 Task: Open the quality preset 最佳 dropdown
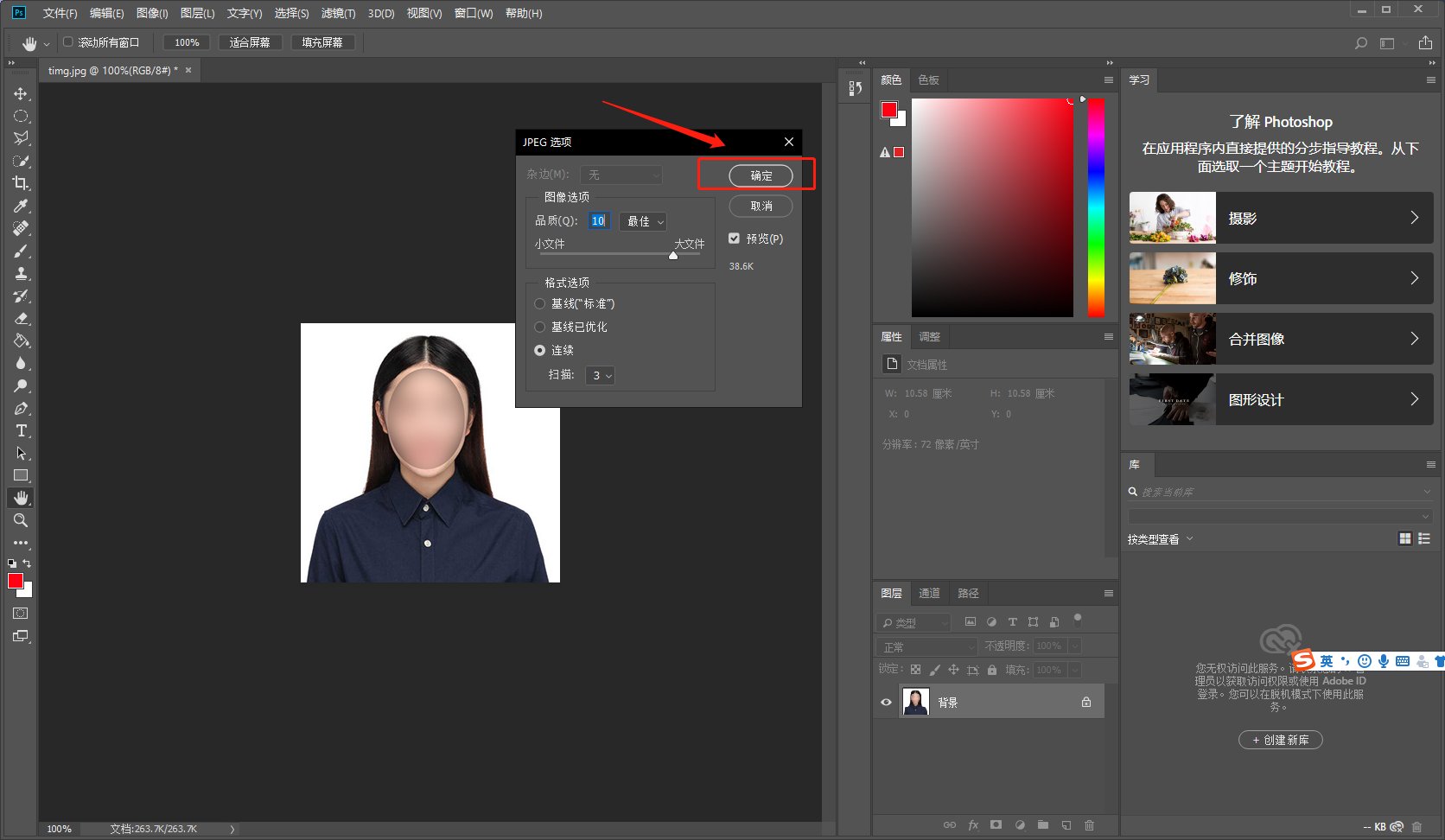click(644, 221)
